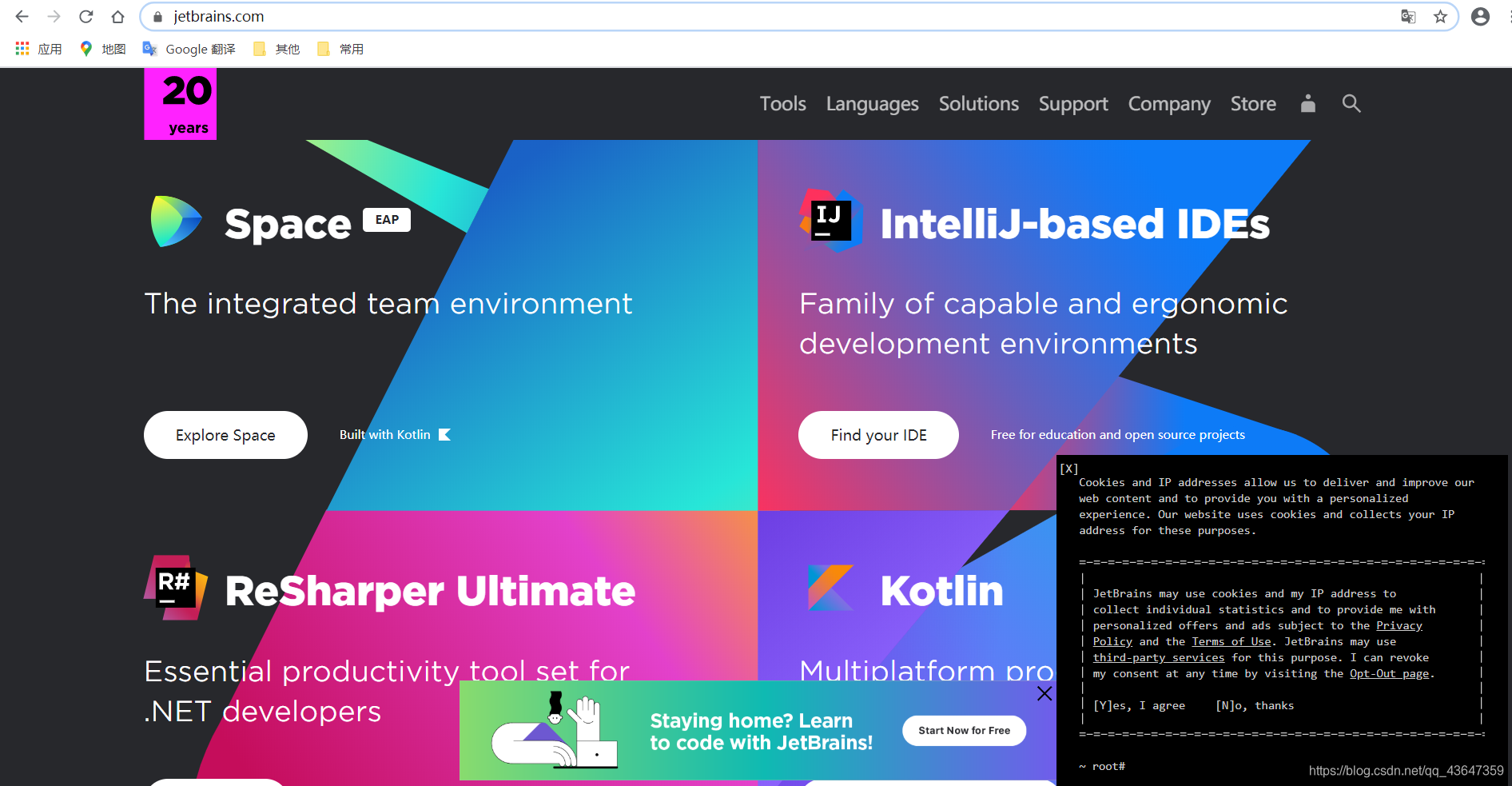Open the translate page icon in address bar

point(1408,17)
